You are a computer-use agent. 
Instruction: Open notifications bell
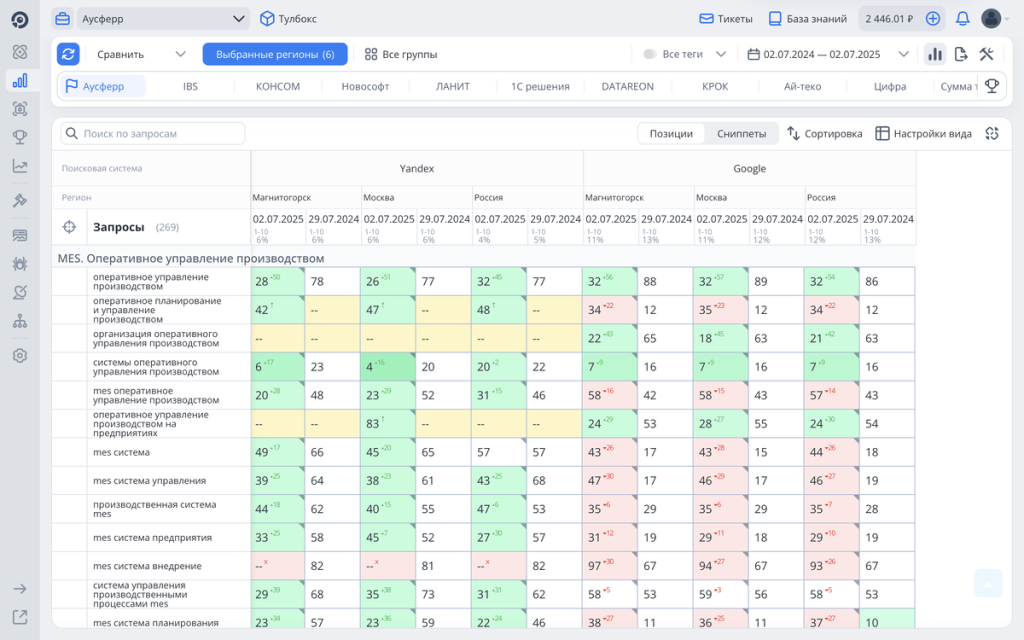coord(963,19)
